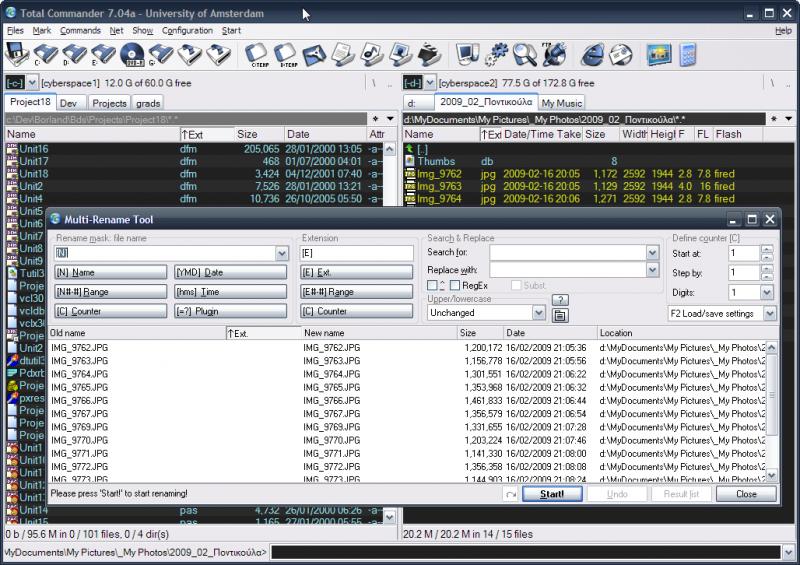Screen dimensions: 800x565
Task: Sort the rename list by Size column
Action: (x=480, y=333)
